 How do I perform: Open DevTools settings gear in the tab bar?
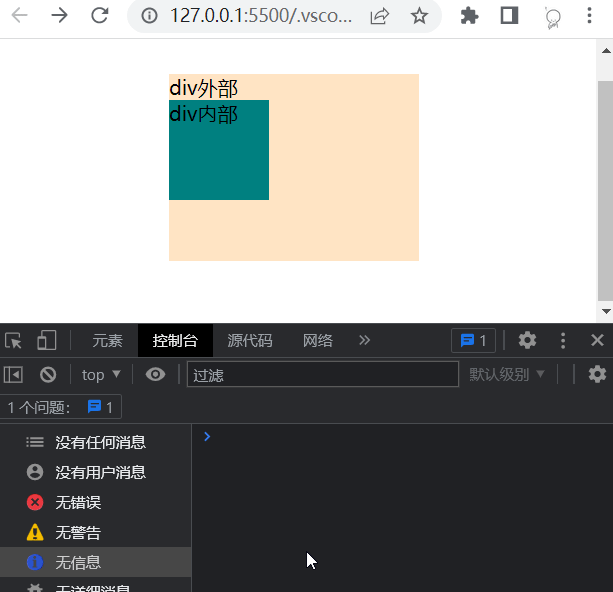click(527, 340)
